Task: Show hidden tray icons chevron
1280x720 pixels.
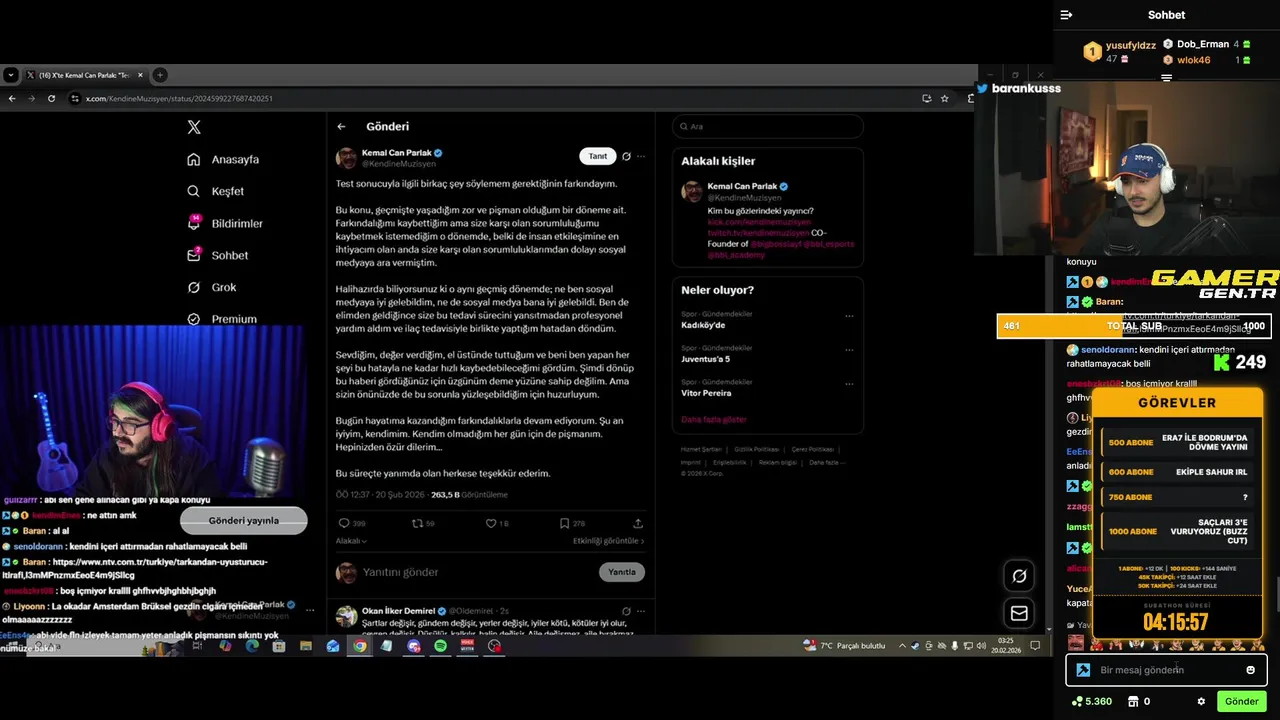Action: pos(903,646)
